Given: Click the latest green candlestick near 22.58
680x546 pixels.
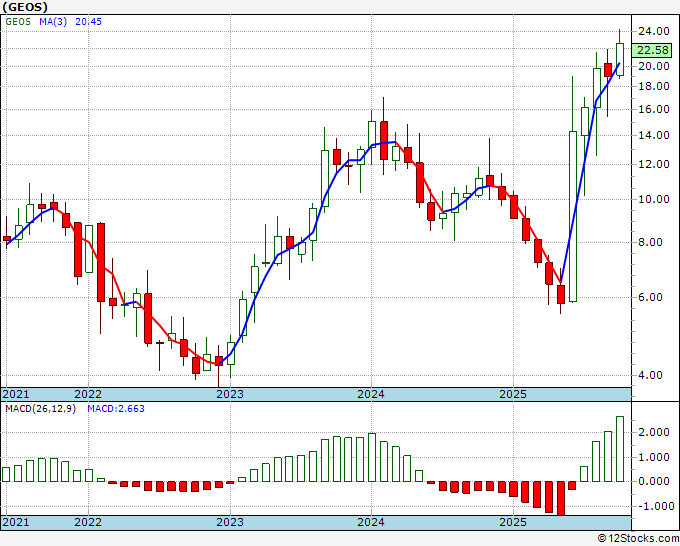Looking at the screenshot, I should 620,59.
